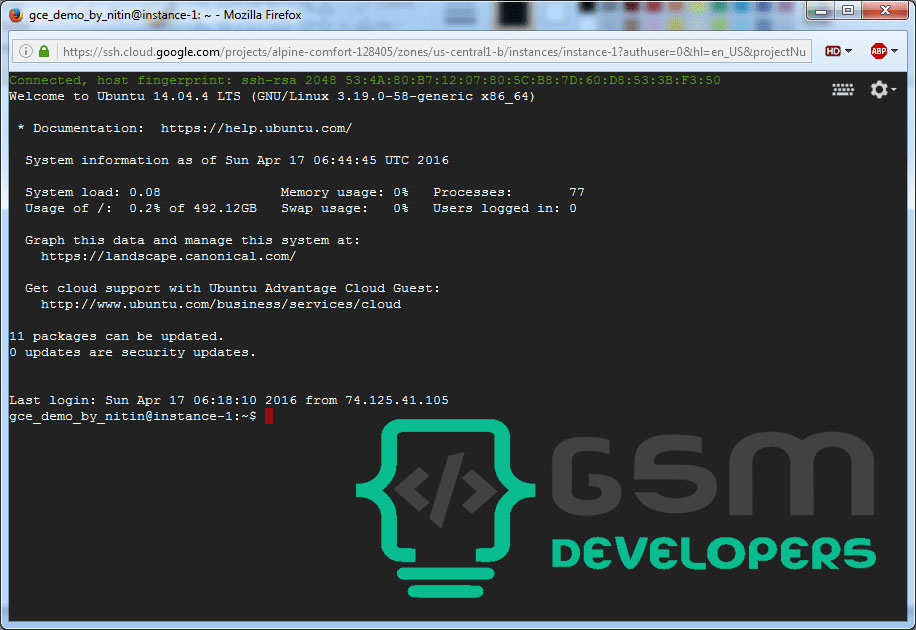916x630 pixels.
Task: Click the host fingerprint connected line
Action: (365, 80)
